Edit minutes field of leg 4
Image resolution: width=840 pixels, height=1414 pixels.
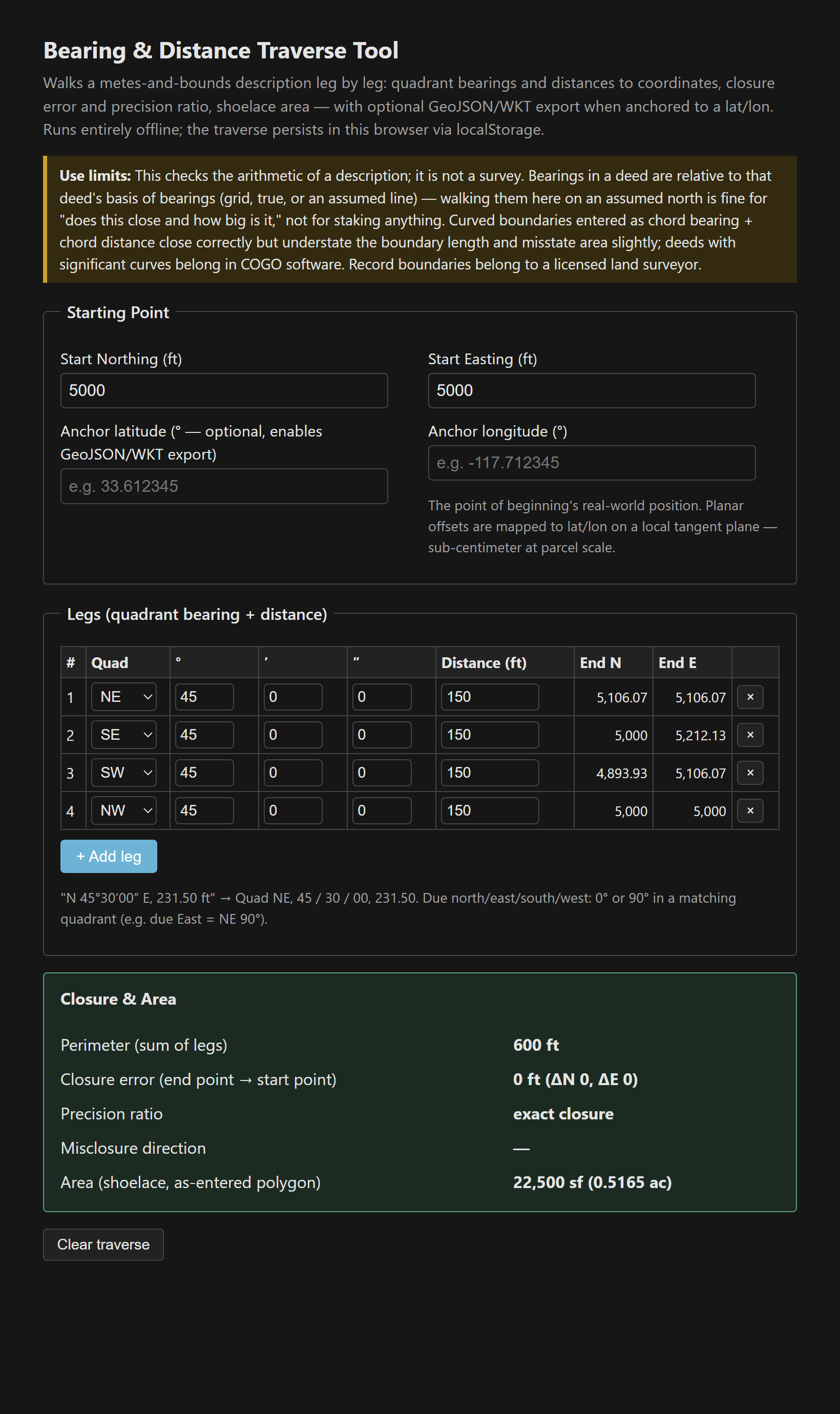[x=292, y=810]
